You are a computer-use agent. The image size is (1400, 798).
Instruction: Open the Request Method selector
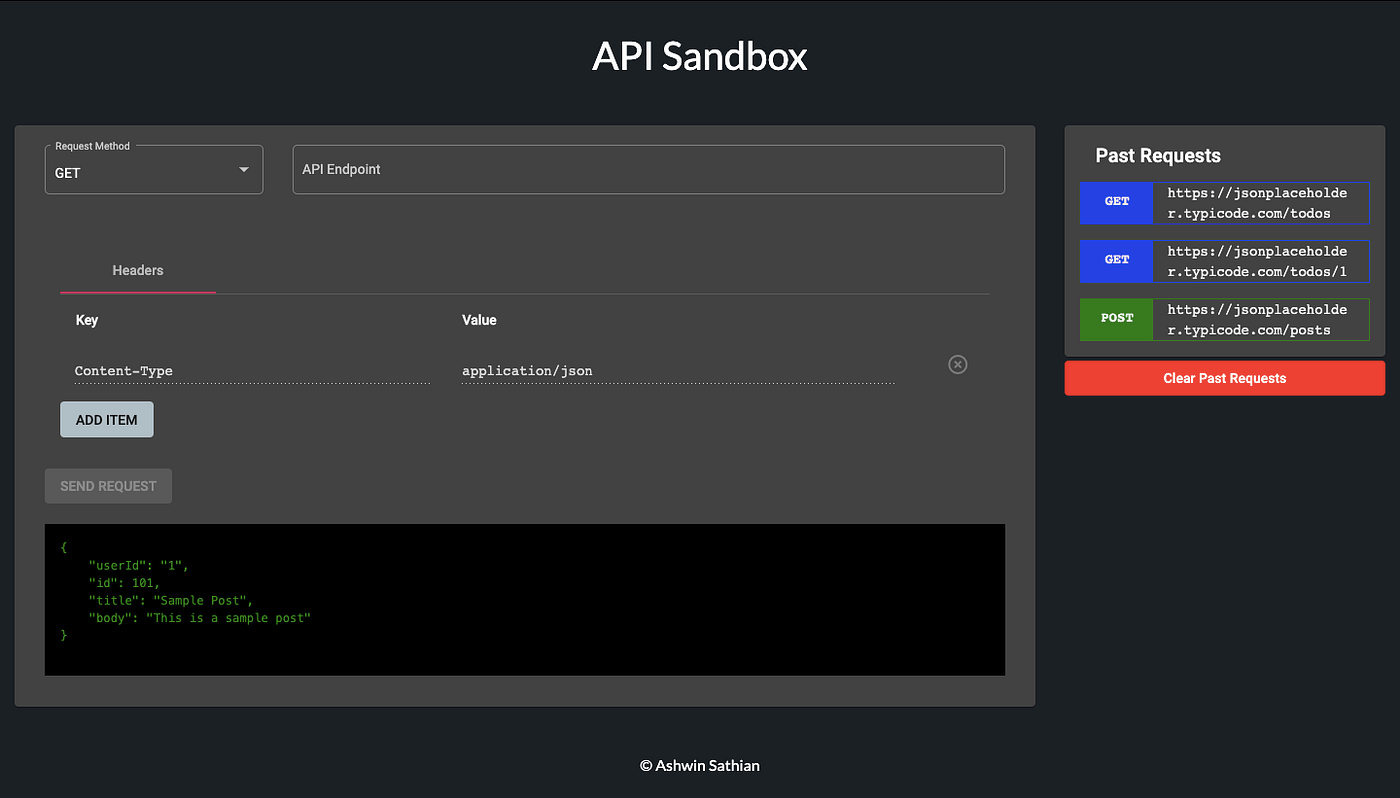(153, 169)
